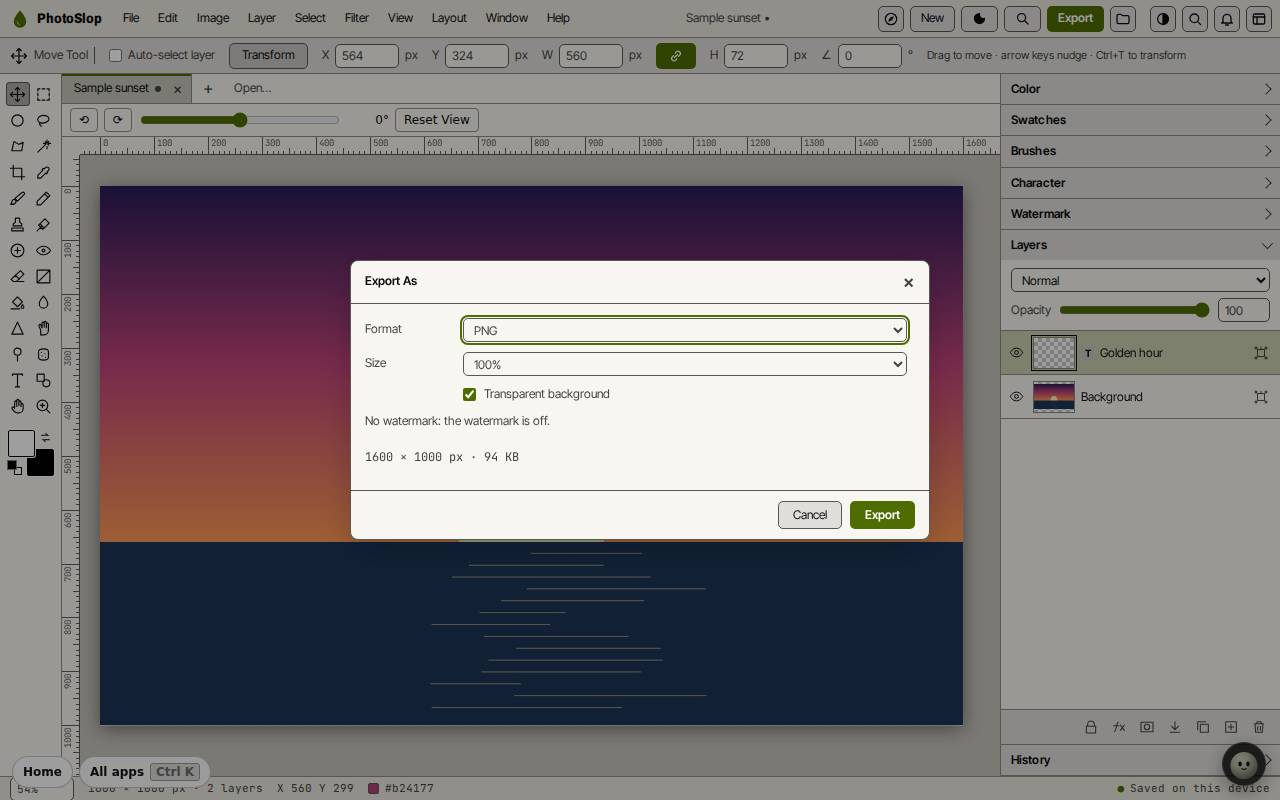1280x800 pixels.
Task: Switch to the Sample sunset tab
Action: (110, 88)
